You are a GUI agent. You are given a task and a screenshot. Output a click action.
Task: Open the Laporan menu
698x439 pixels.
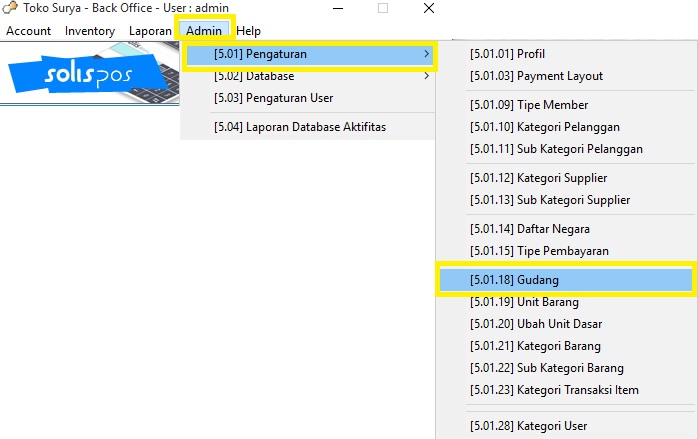(x=150, y=31)
